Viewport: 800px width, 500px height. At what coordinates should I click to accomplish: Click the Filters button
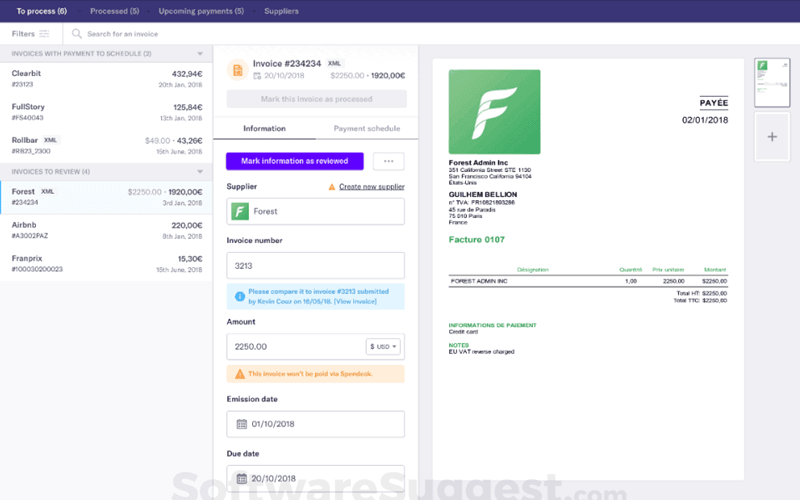[x=31, y=34]
